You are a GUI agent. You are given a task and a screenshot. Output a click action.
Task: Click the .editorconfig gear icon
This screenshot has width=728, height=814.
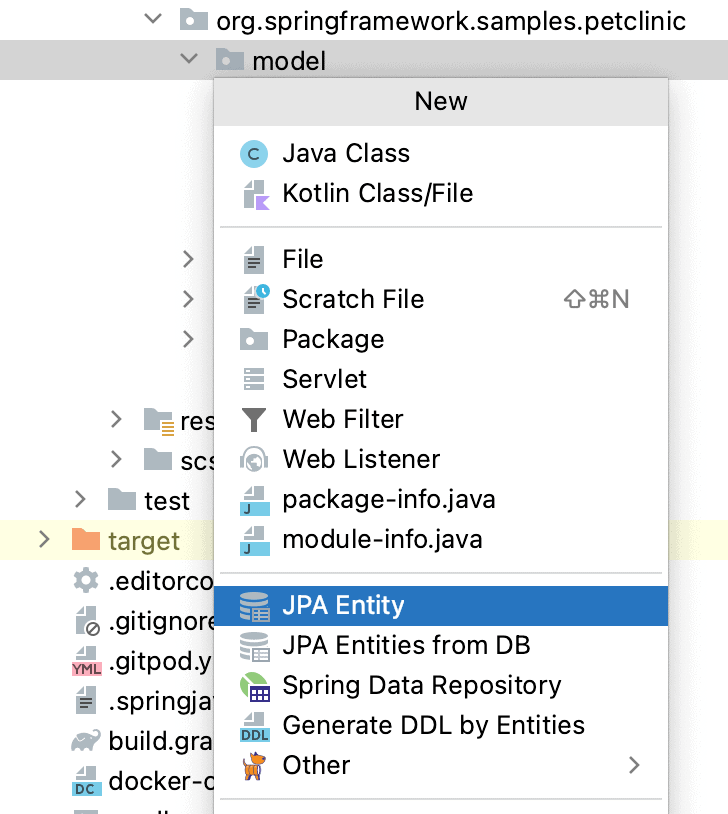(x=86, y=580)
